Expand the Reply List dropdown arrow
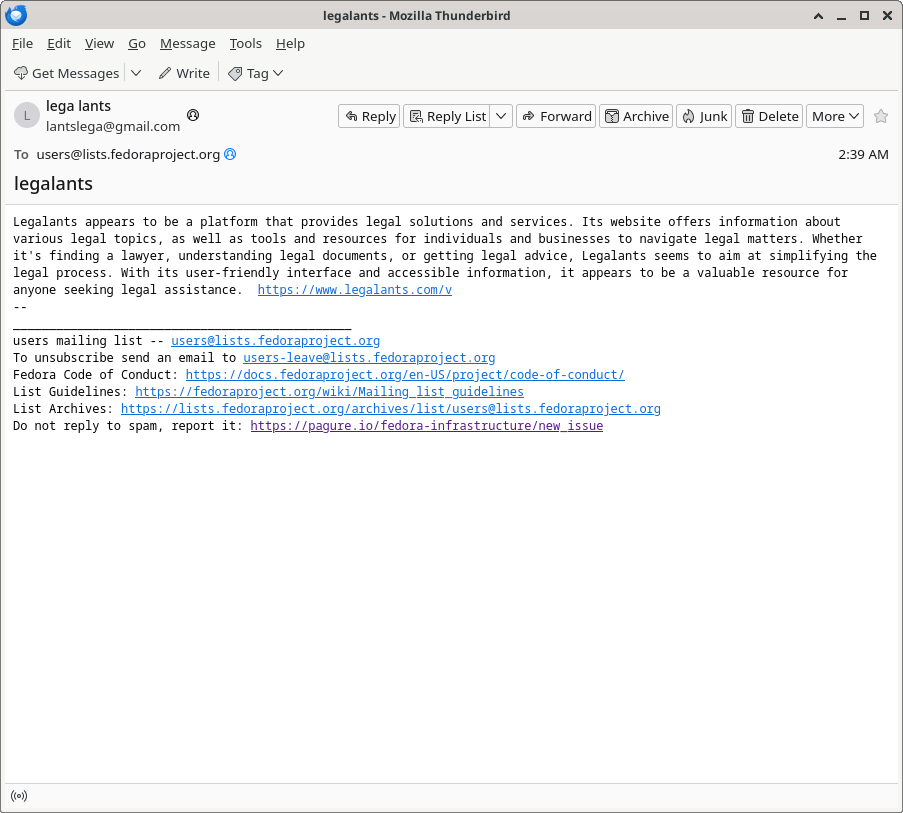Viewport: 903px width, 813px height. tap(501, 116)
